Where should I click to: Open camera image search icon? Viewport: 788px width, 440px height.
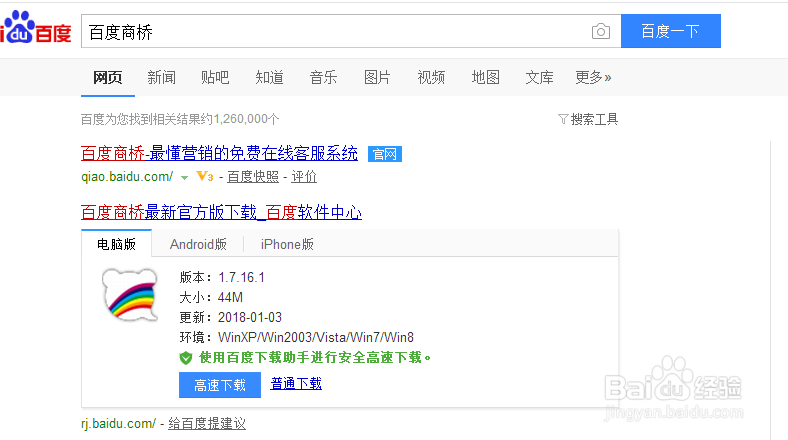601,31
